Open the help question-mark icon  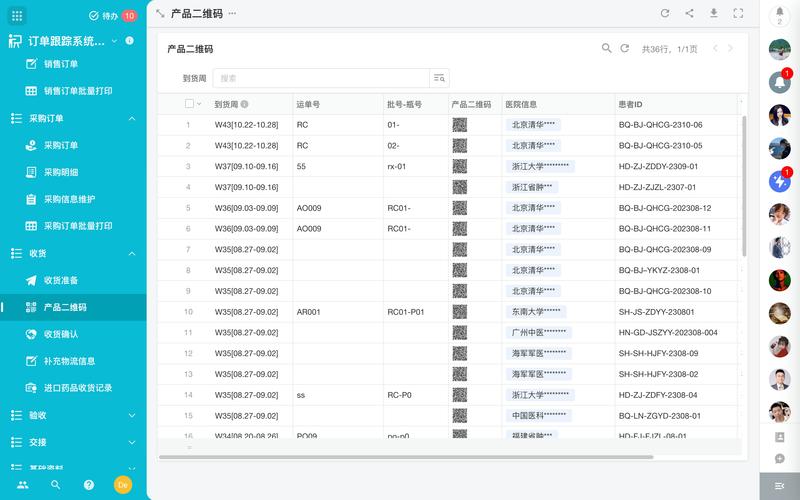click(x=89, y=485)
